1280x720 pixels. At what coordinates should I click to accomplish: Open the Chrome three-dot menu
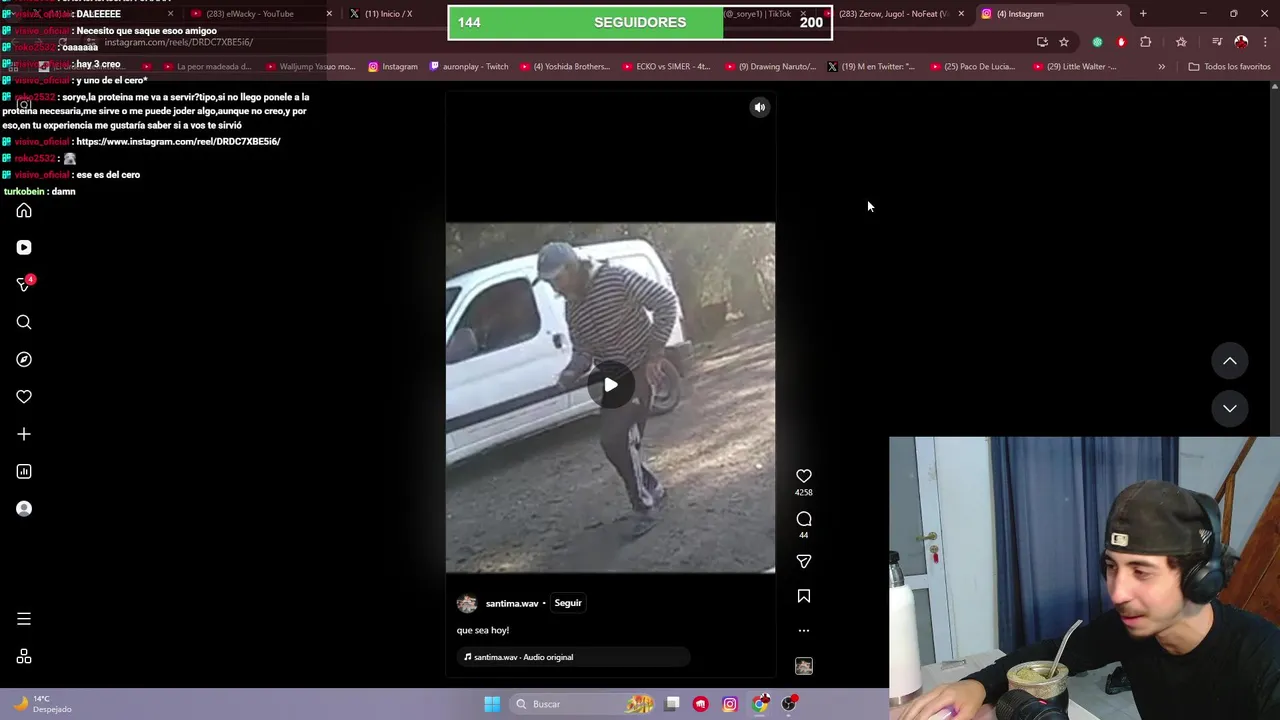tap(1266, 42)
